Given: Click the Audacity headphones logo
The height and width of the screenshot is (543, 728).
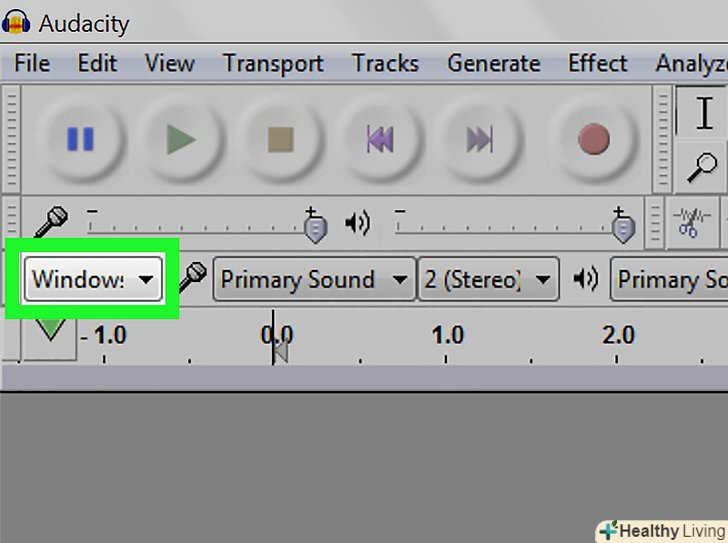Looking at the screenshot, I should point(16,22).
